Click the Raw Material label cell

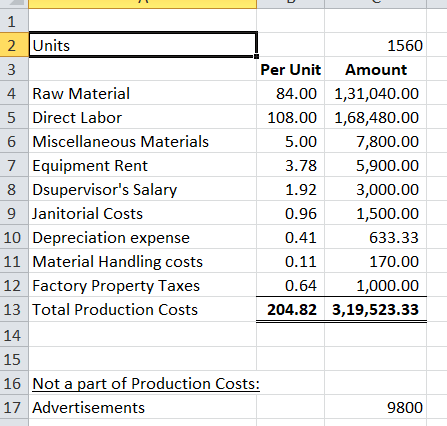tap(143, 93)
